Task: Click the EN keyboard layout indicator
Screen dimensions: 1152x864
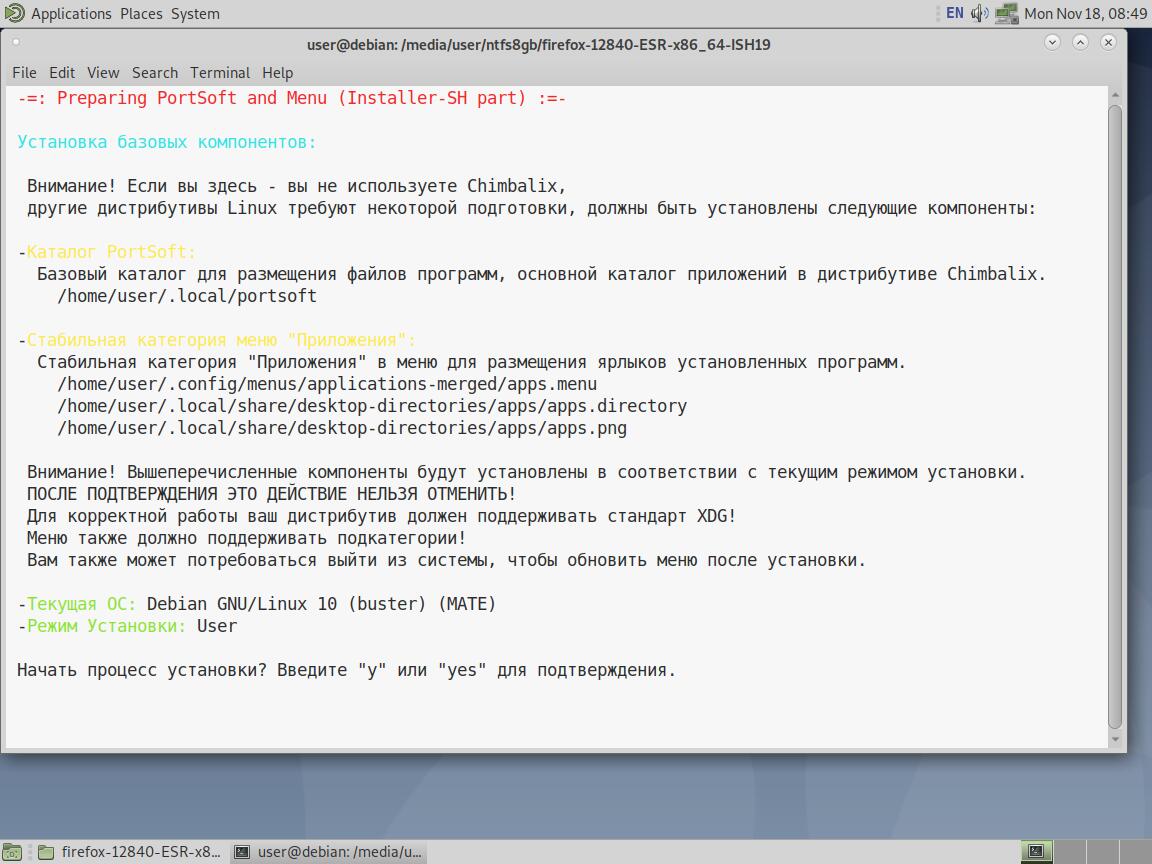Action: [x=954, y=13]
